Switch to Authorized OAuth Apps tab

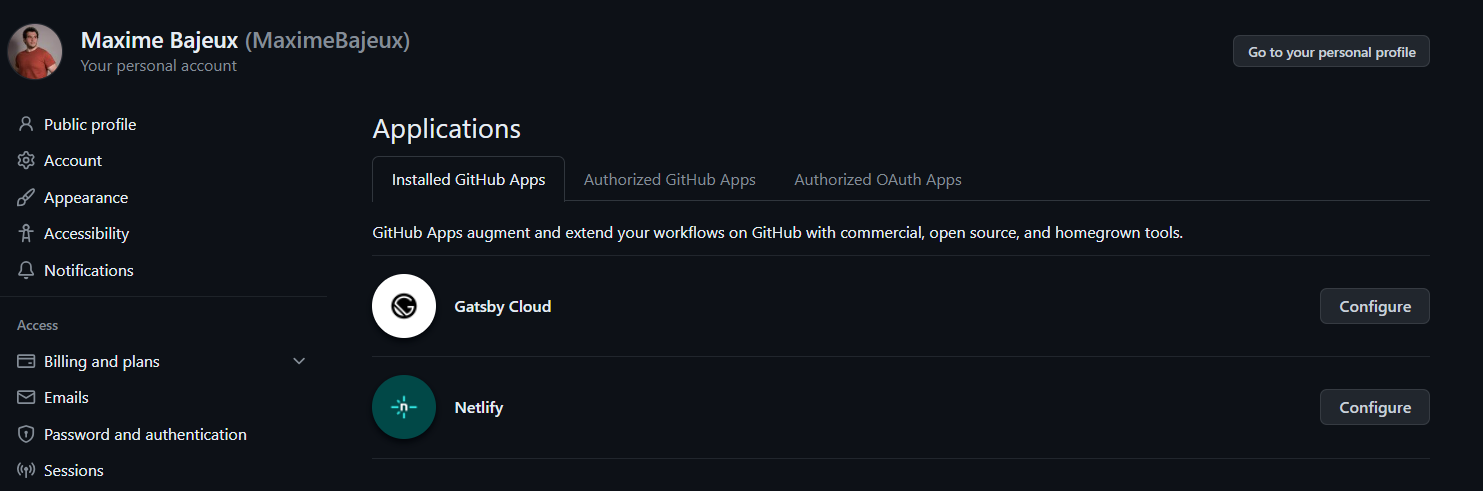click(878, 180)
